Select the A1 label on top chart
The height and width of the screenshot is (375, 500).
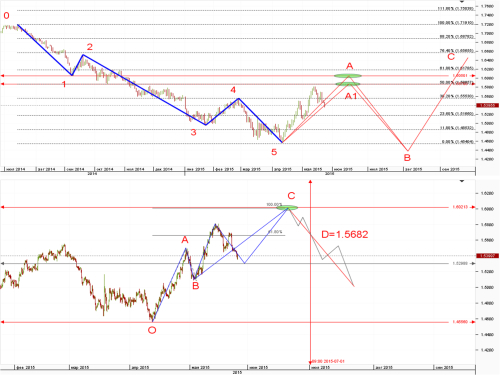(x=351, y=96)
